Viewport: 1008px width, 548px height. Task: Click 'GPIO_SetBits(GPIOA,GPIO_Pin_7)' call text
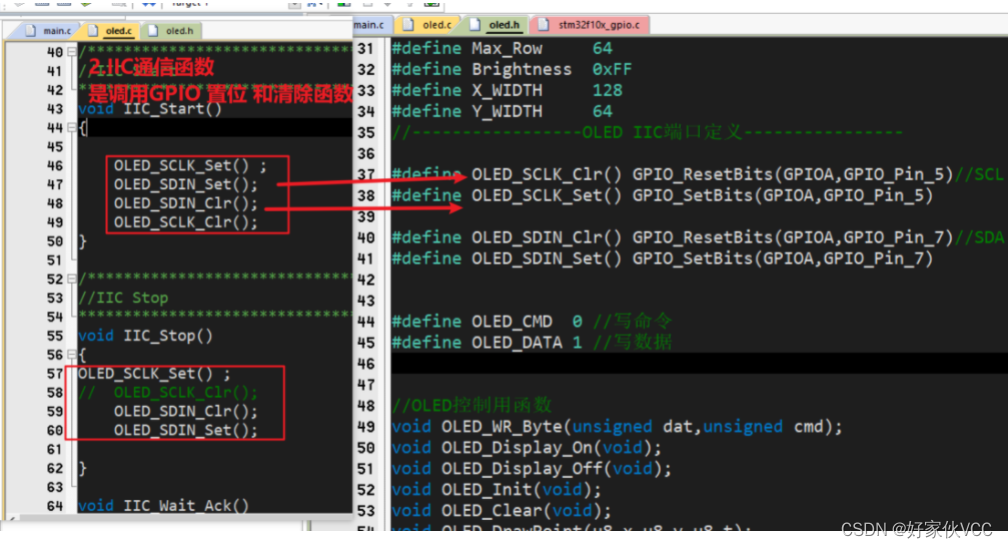[x=782, y=259]
